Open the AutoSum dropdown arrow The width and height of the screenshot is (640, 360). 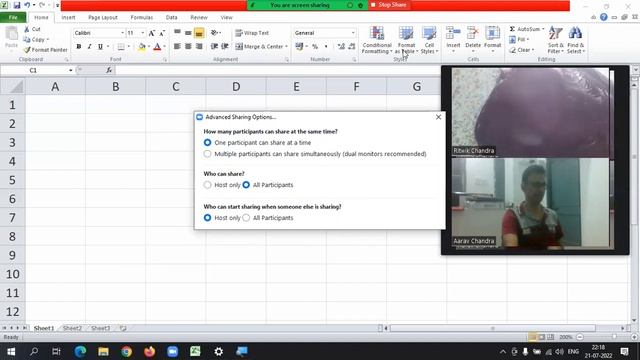(x=543, y=29)
